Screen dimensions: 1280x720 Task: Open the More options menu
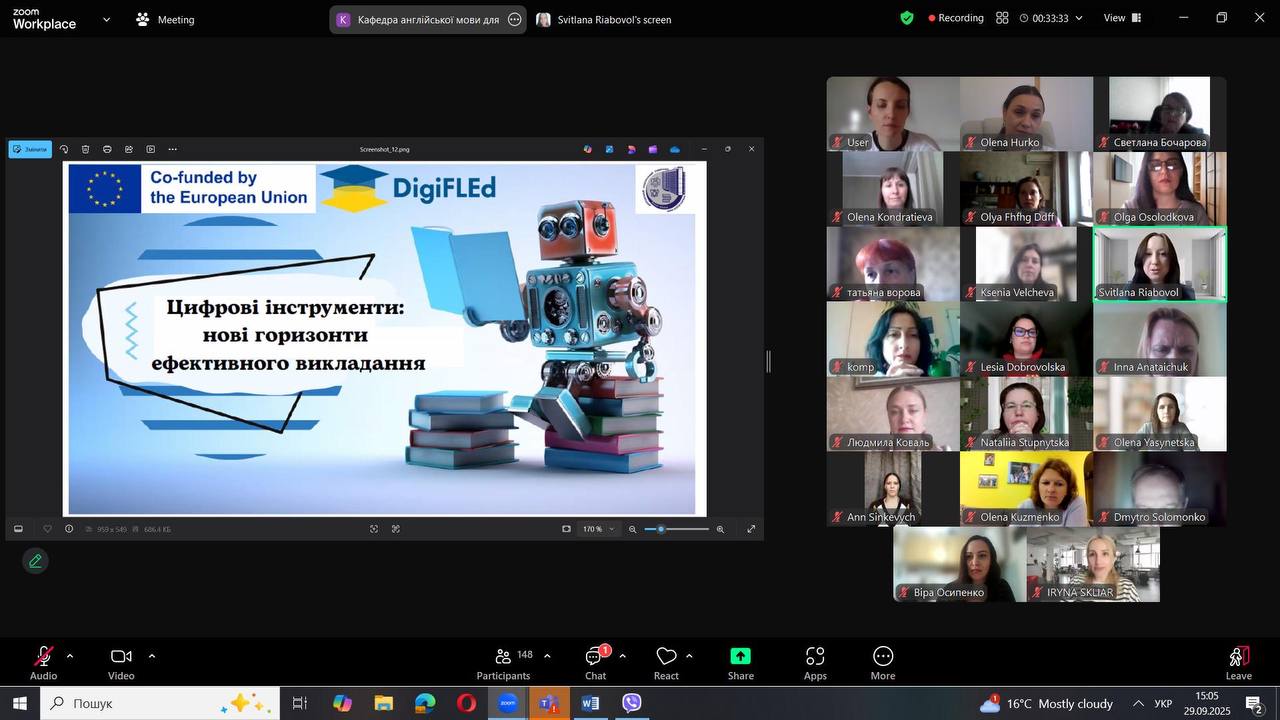point(882,662)
